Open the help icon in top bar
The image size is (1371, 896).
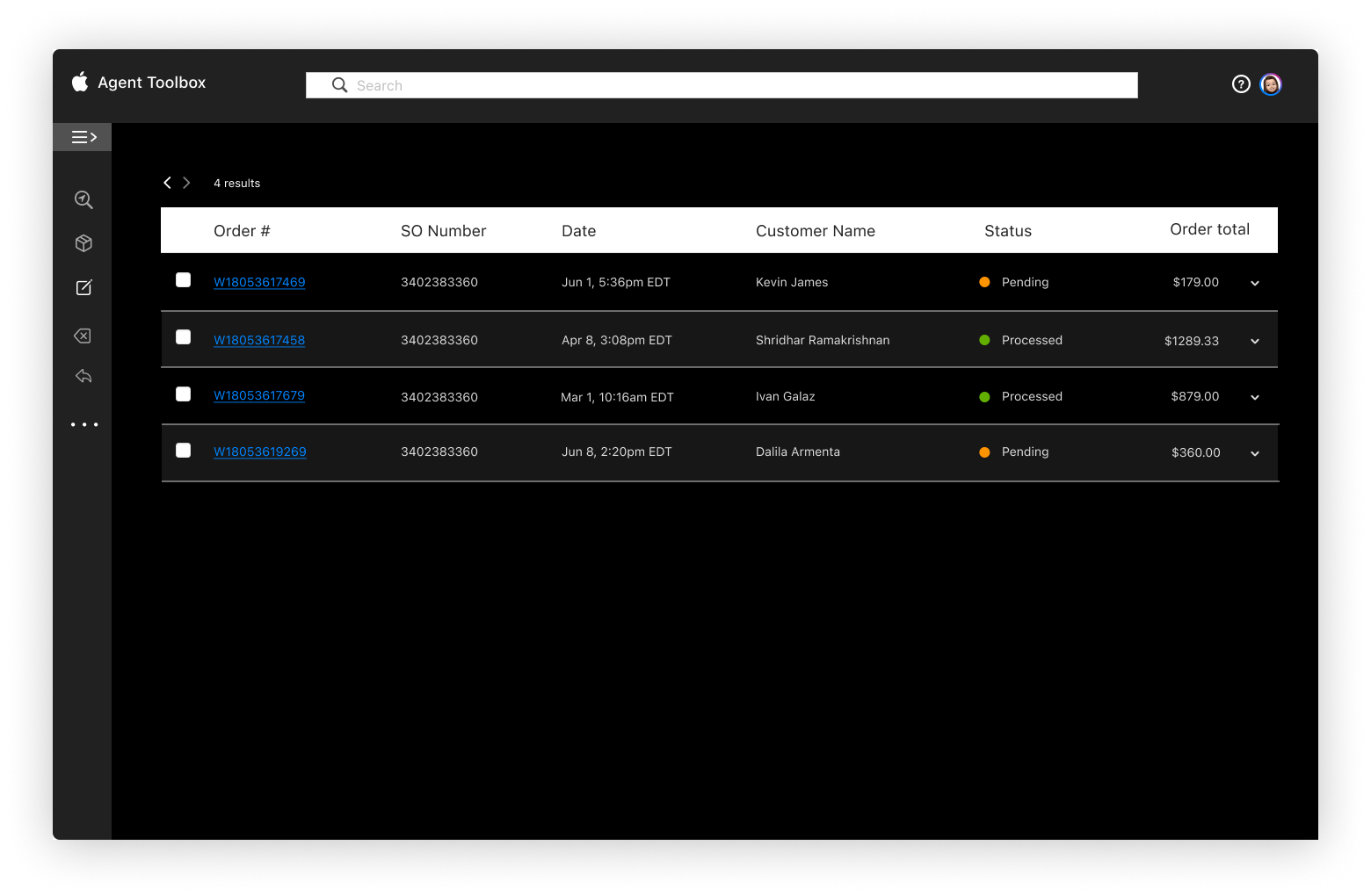coord(1241,83)
